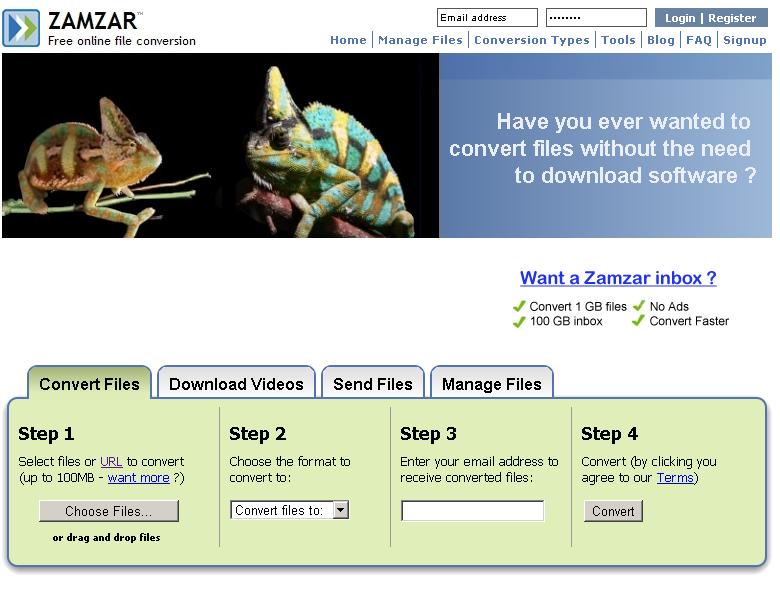Switch to the Send Files tab
The width and height of the screenshot is (780, 589).
373,383
